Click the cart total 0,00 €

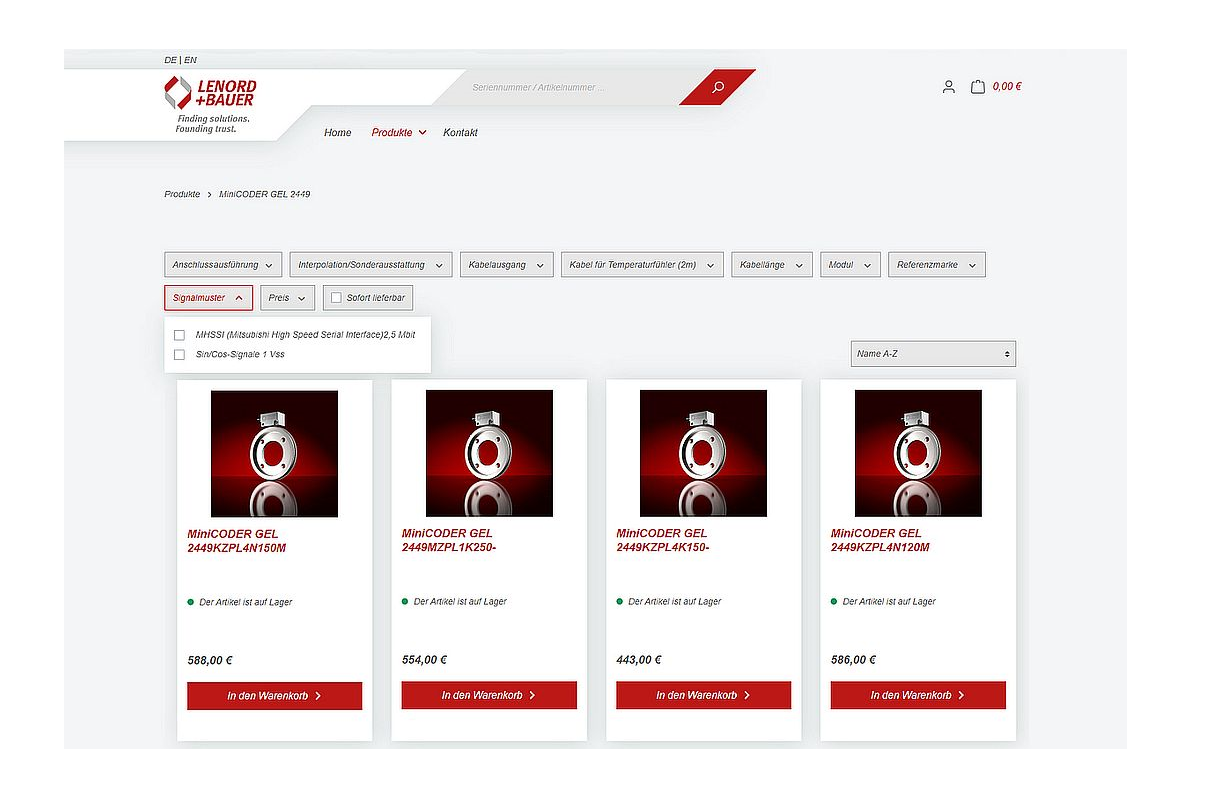click(1007, 87)
